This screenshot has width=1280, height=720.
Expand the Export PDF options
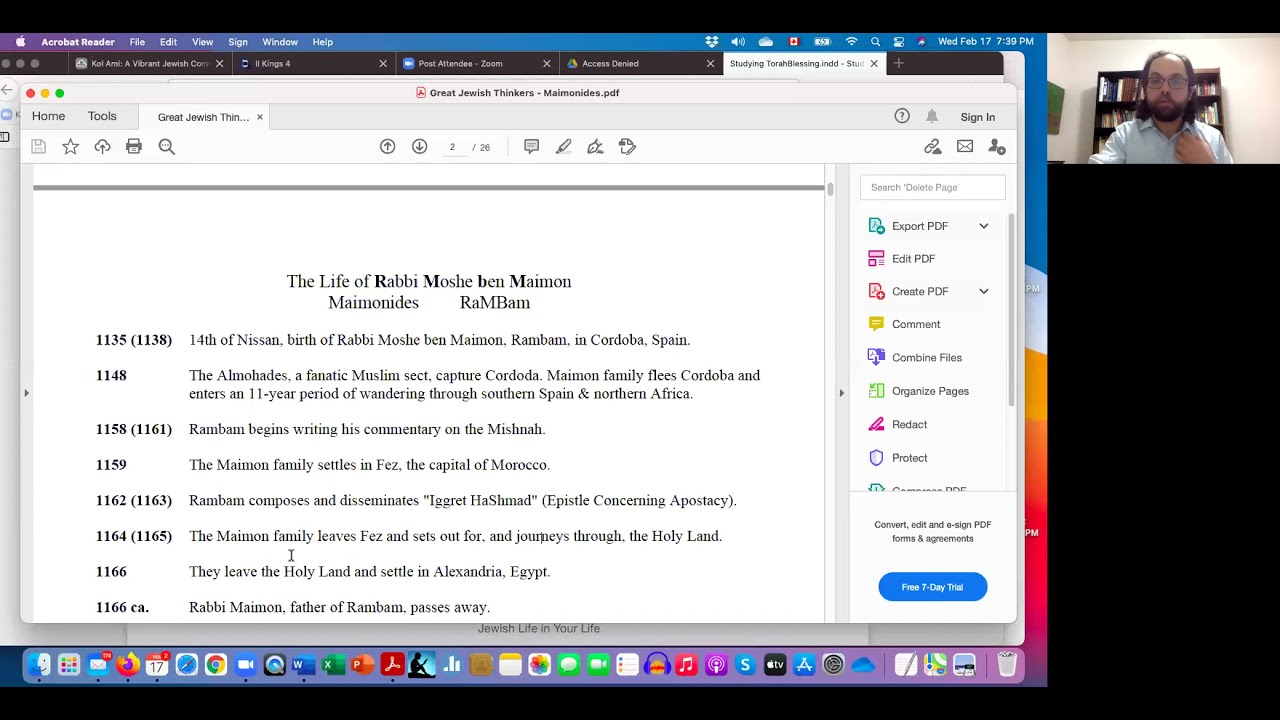984,226
